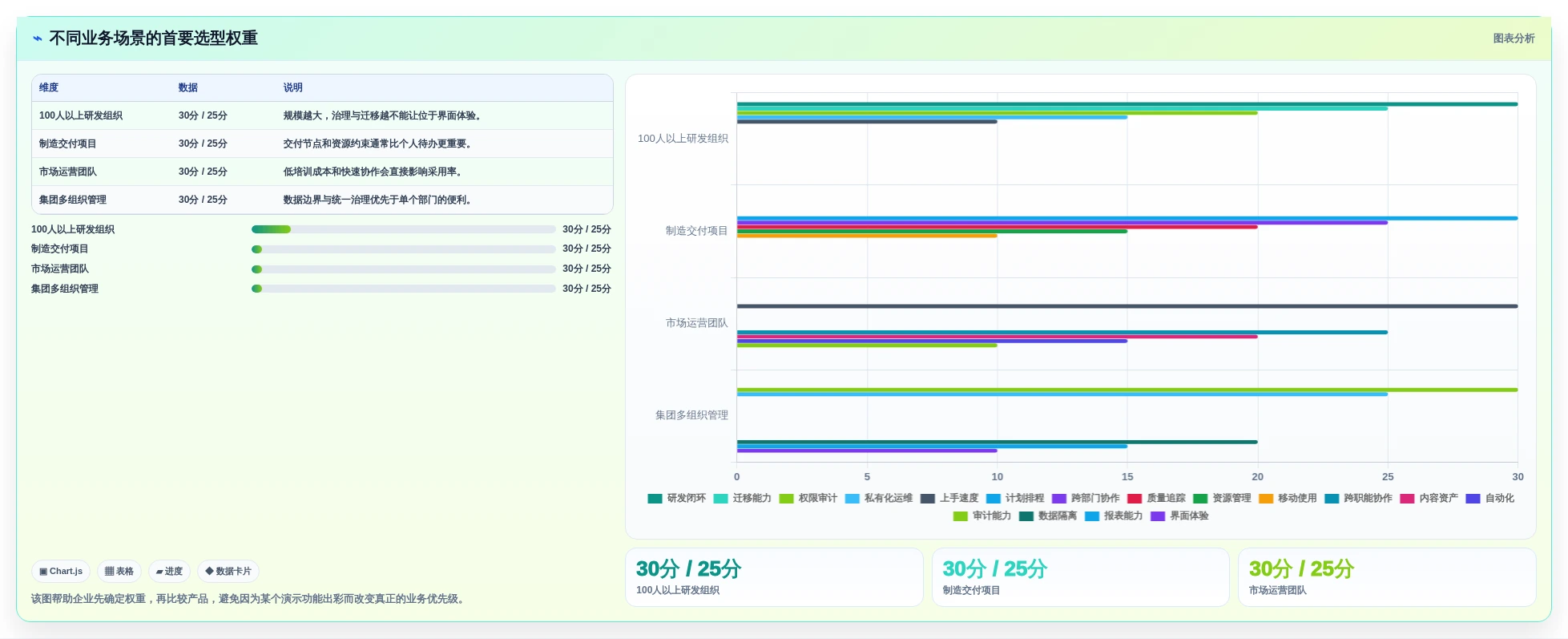
Task: Click the 进度 tag chip
Action: tap(169, 572)
